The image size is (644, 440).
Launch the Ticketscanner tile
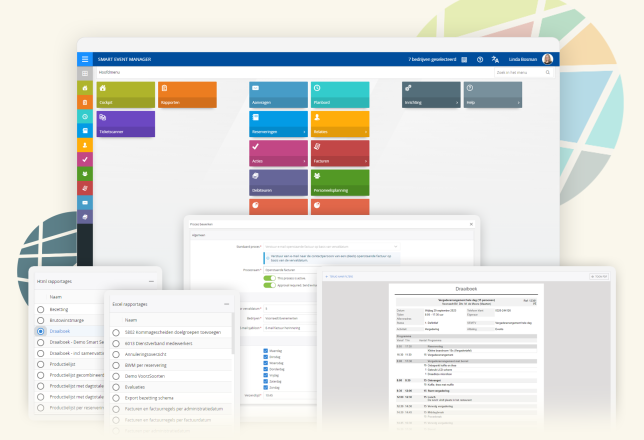(126, 124)
